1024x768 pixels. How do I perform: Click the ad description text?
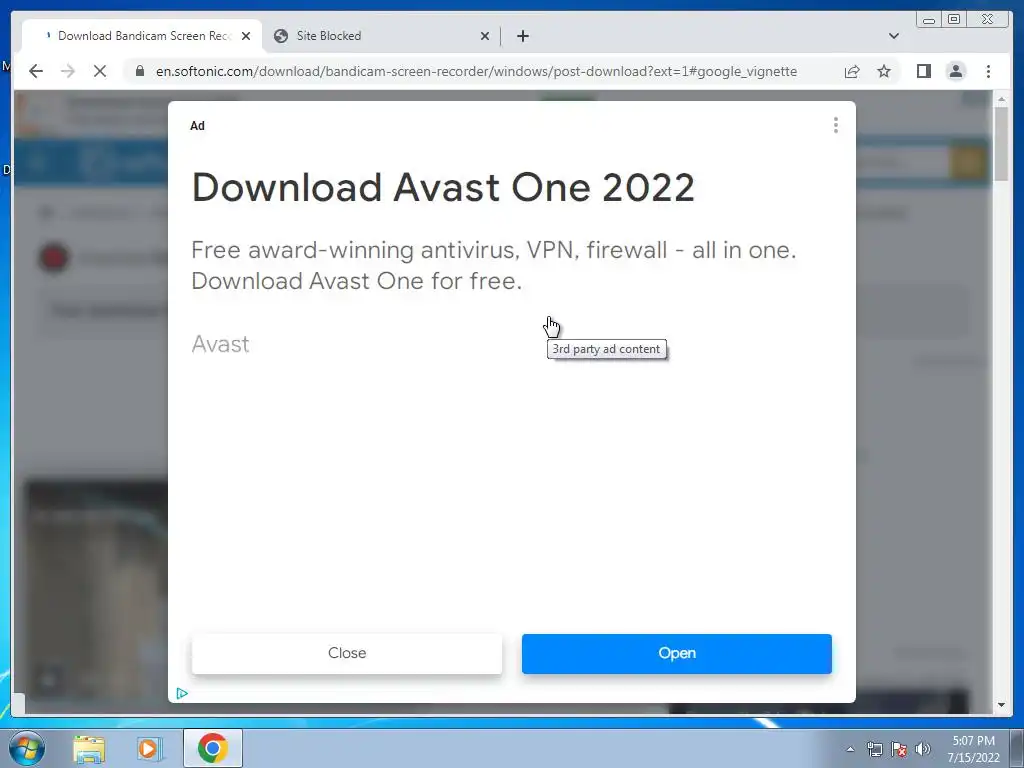tap(494, 265)
